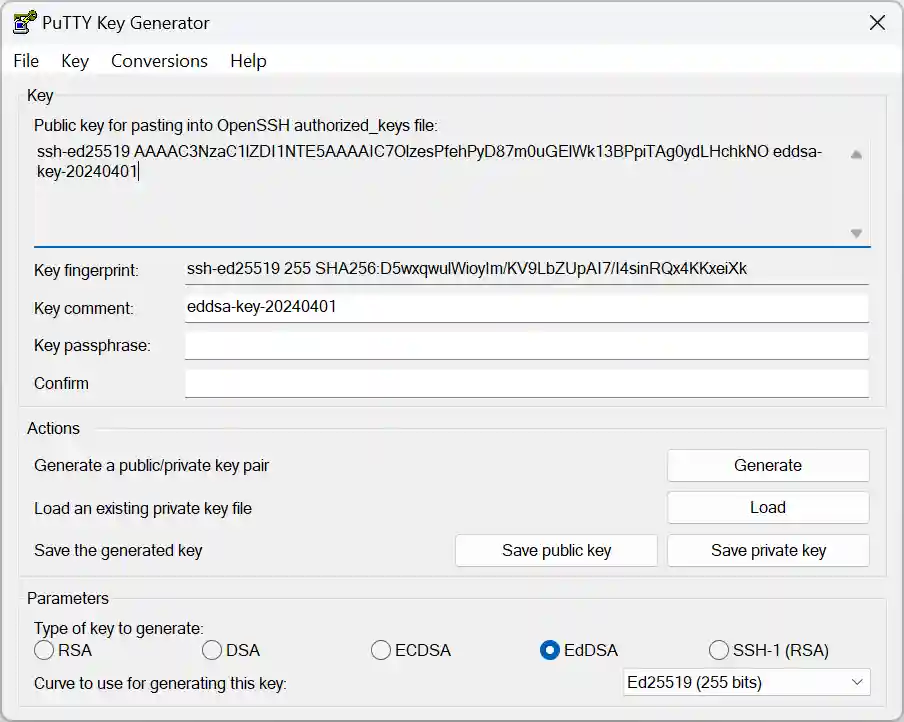
Task: Click the Generate button
Action: (767, 465)
